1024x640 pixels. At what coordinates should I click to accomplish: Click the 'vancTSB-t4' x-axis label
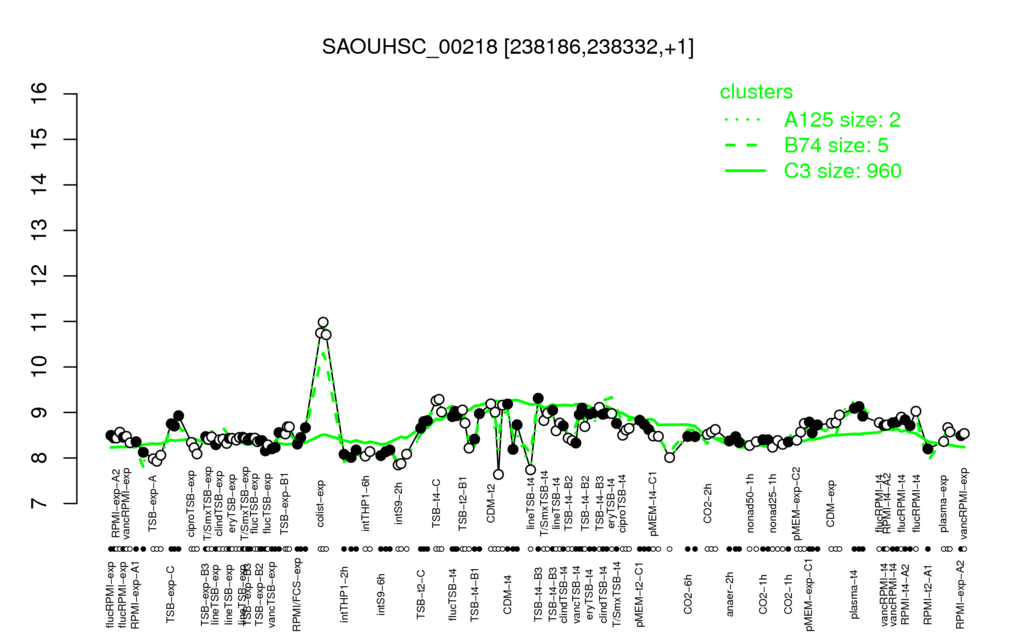(x=577, y=594)
